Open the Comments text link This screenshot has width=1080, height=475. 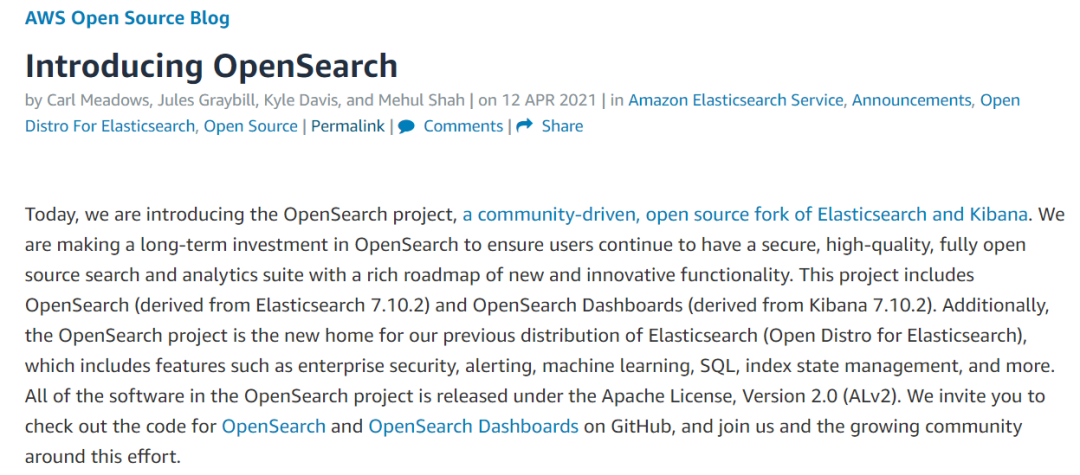[462, 126]
